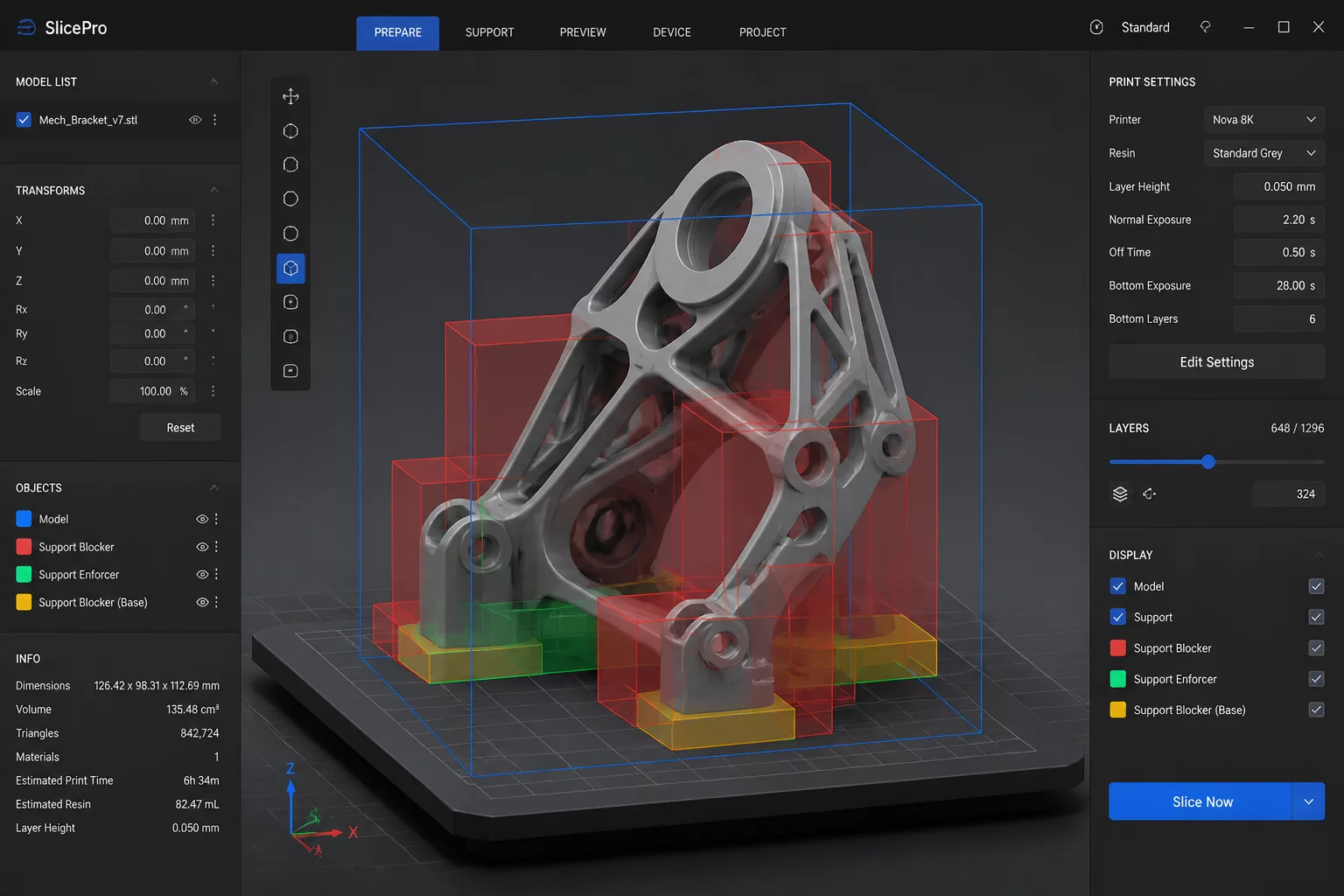Hide Mech_Bracket_v7.stl with its eye icon

click(195, 120)
